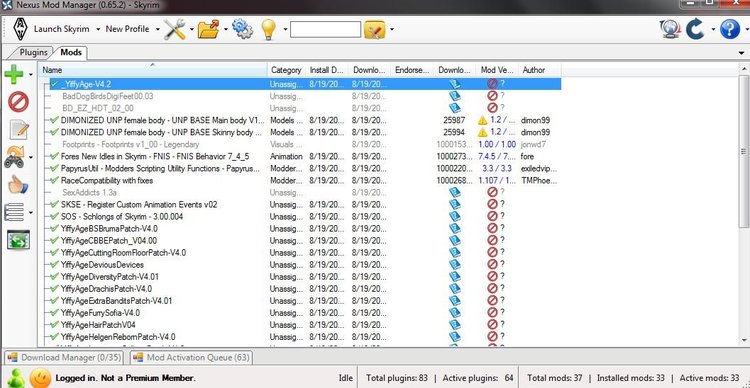
Task: Select the Mods tab
Action: (x=71, y=52)
